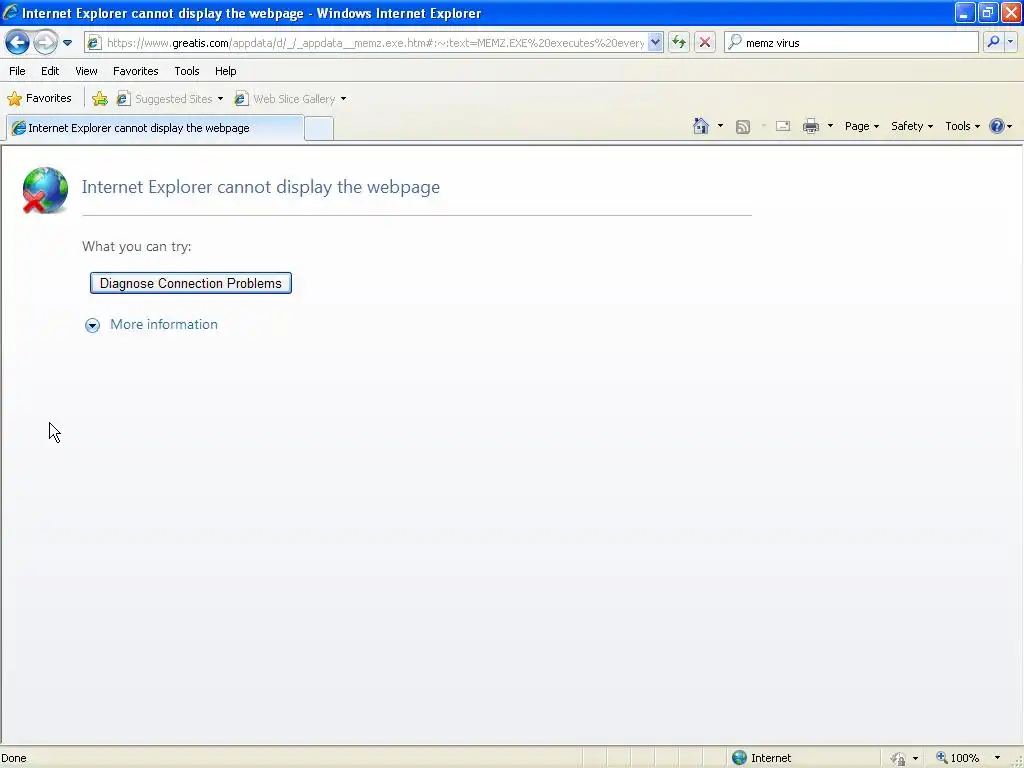Refresh the page with green arrows icon
This screenshot has width=1024, height=768.
[x=679, y=43]
